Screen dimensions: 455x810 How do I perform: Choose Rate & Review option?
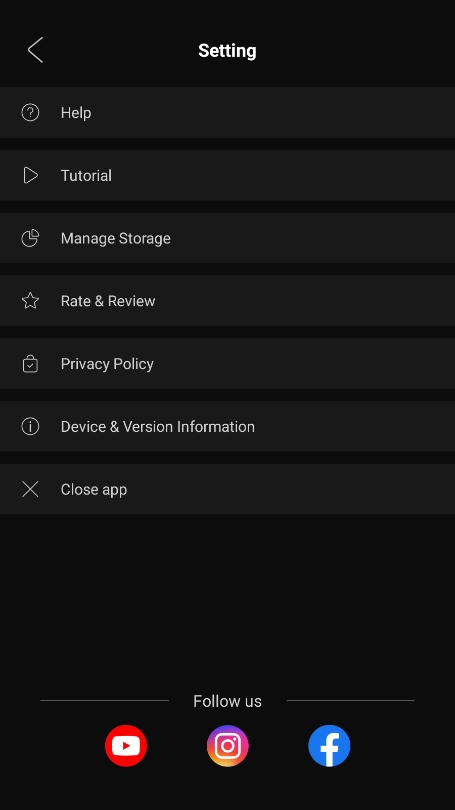(x=227, y=301)
